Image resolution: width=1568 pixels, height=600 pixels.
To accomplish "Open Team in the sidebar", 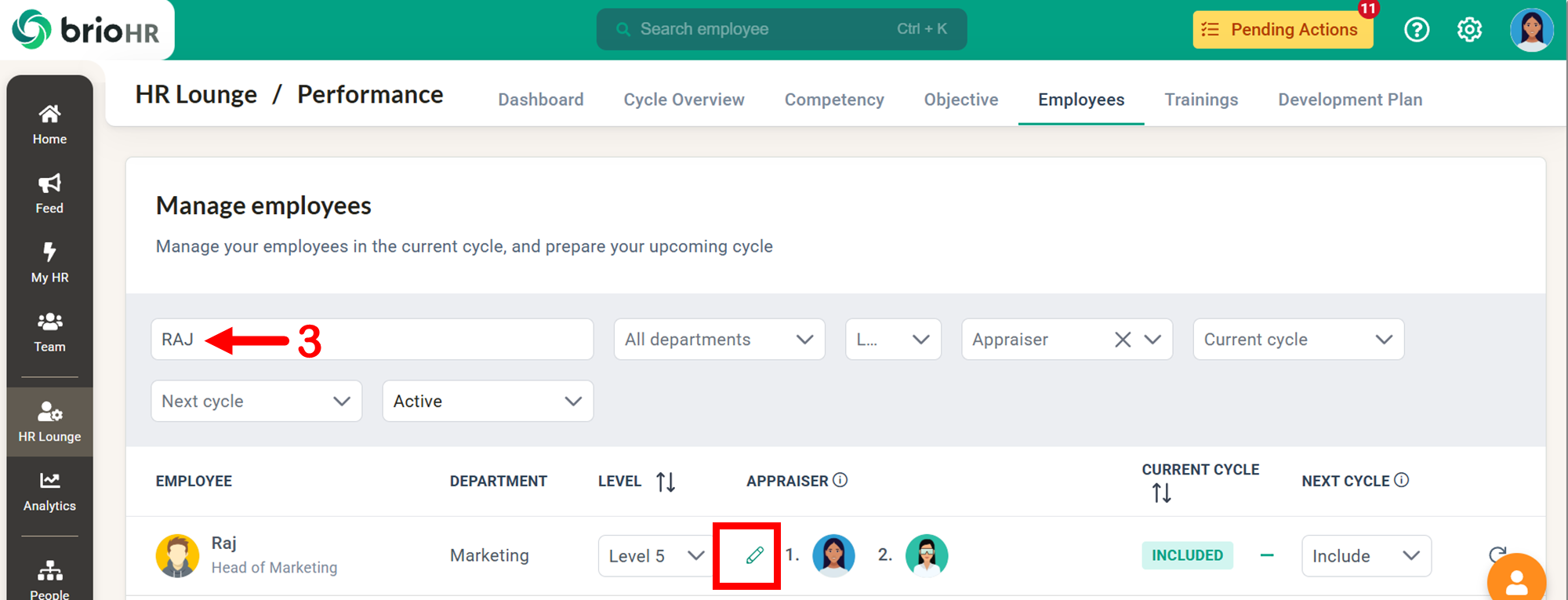I will [x=49, y=332].
